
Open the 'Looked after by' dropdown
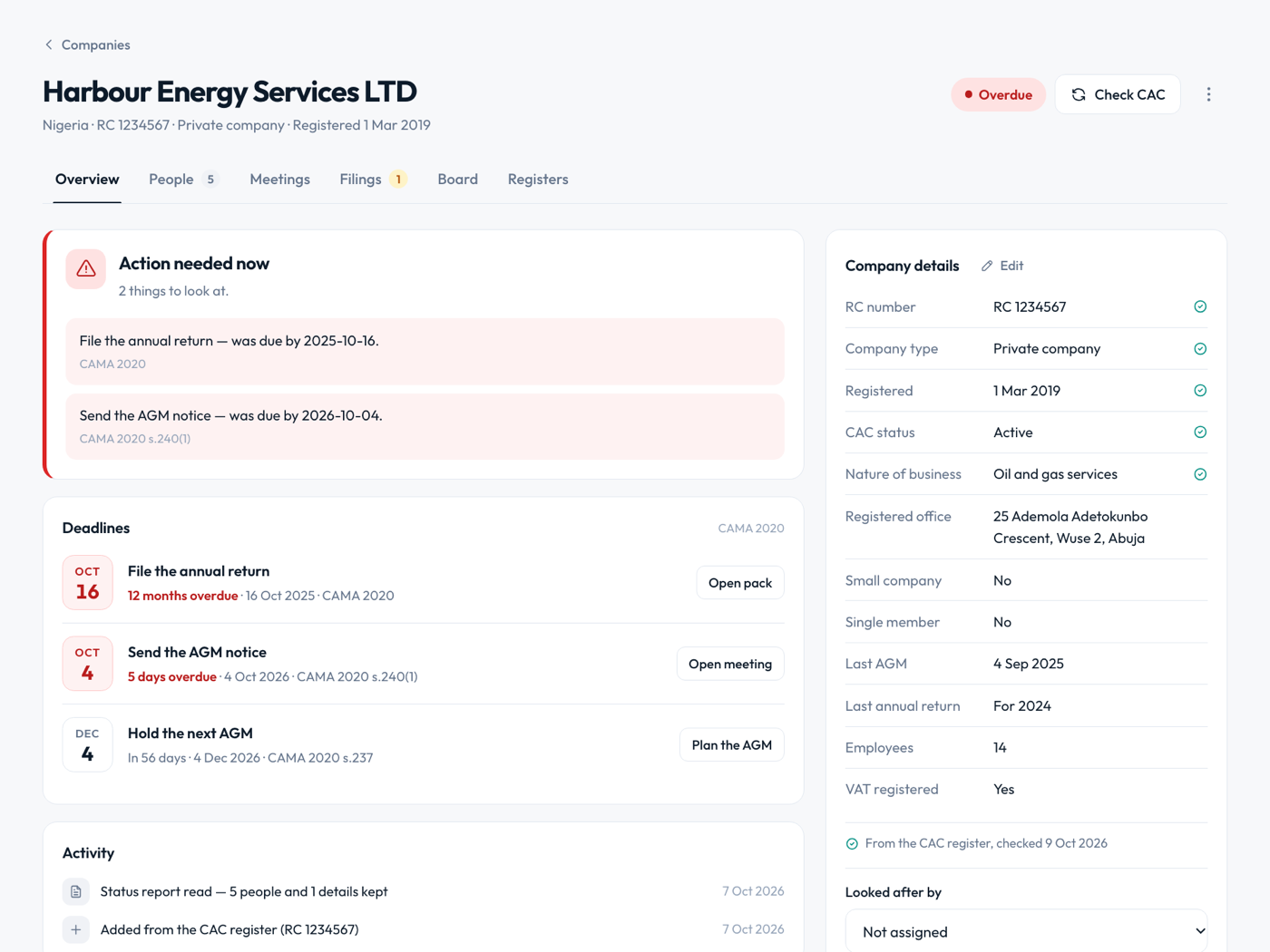coord(1026,931)
